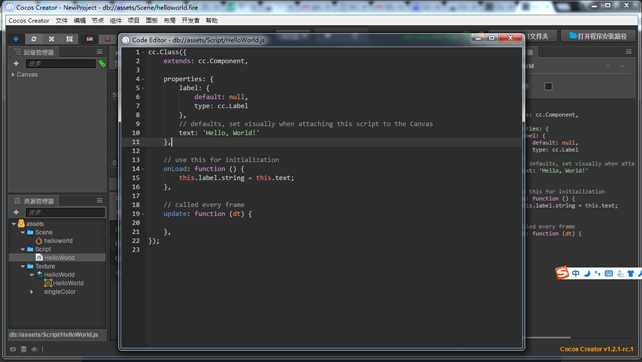Screen dimensions: 642x362
Task: Click the hierarchy panel search field
Action: click(x=61, y=63)
